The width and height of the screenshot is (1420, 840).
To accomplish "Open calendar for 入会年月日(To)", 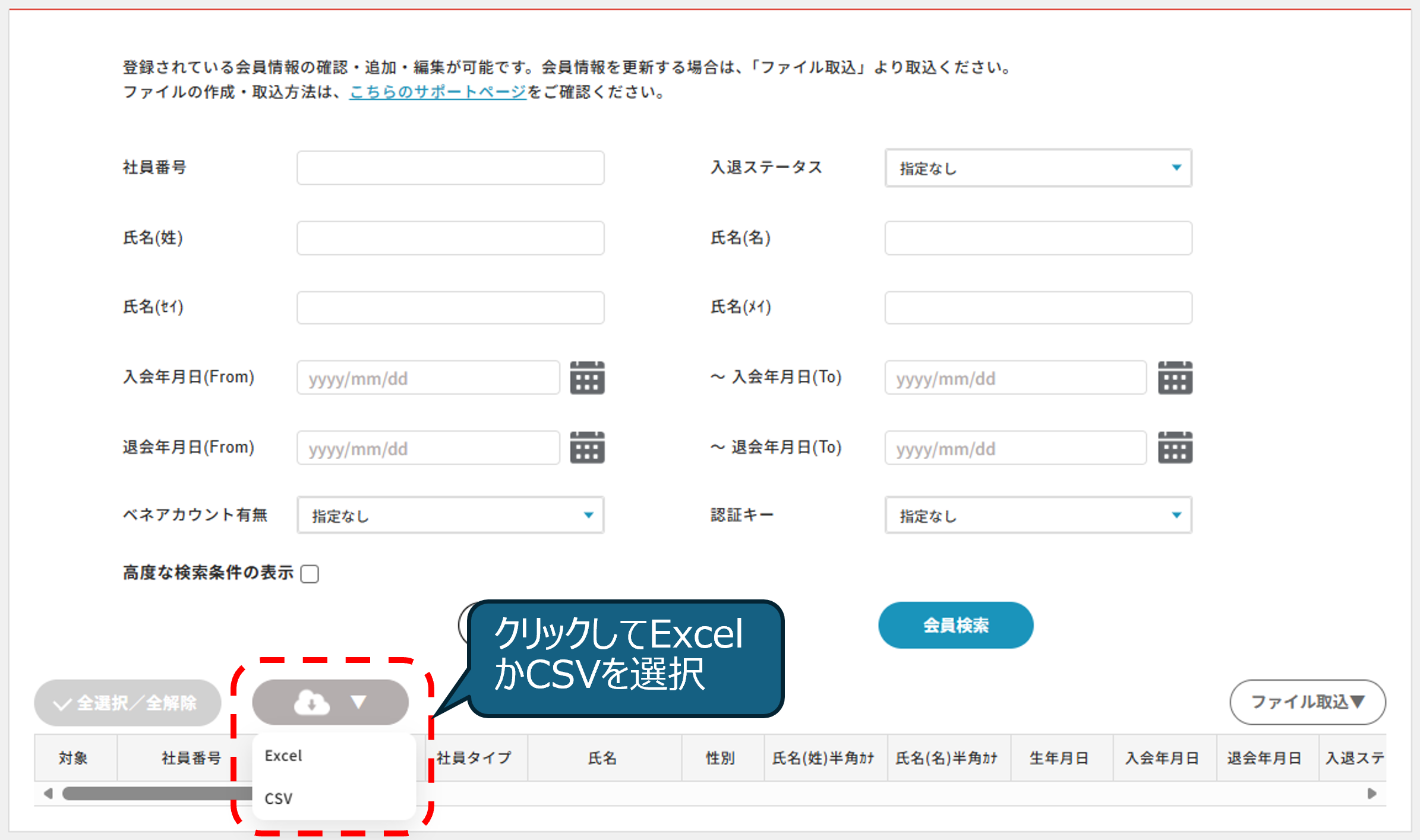I will point(1175,378).
